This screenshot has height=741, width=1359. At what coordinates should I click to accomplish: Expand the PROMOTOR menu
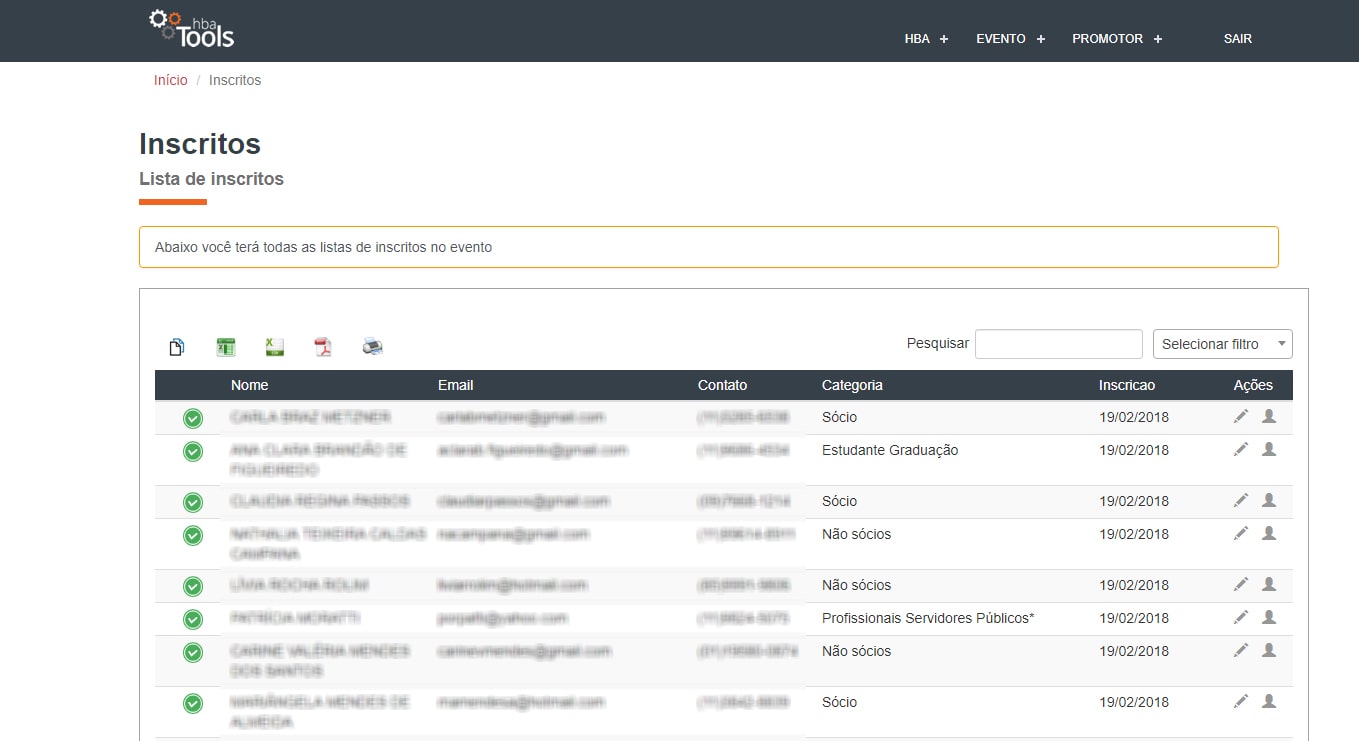pos(1117,39)
